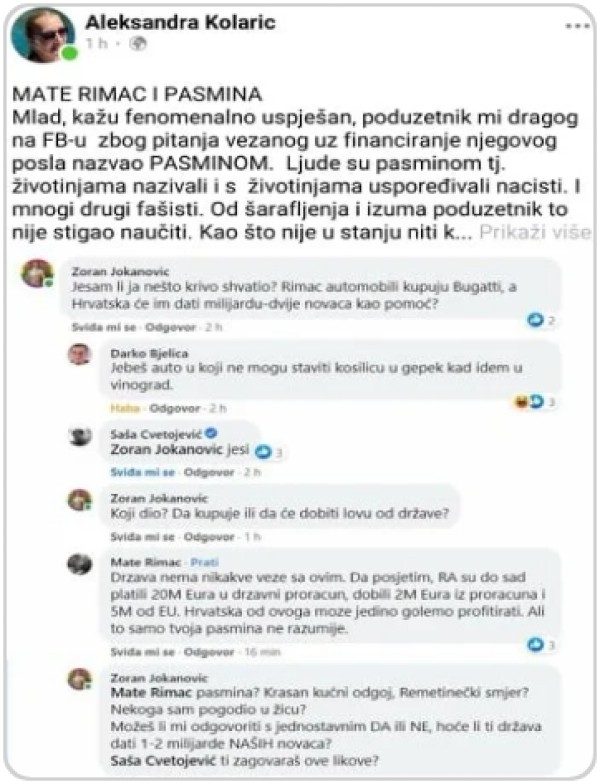Open tagged Saša Cvetojević mention in last comment
The height and width of the screenshot is (784, 600).
(x=162, y=761)
